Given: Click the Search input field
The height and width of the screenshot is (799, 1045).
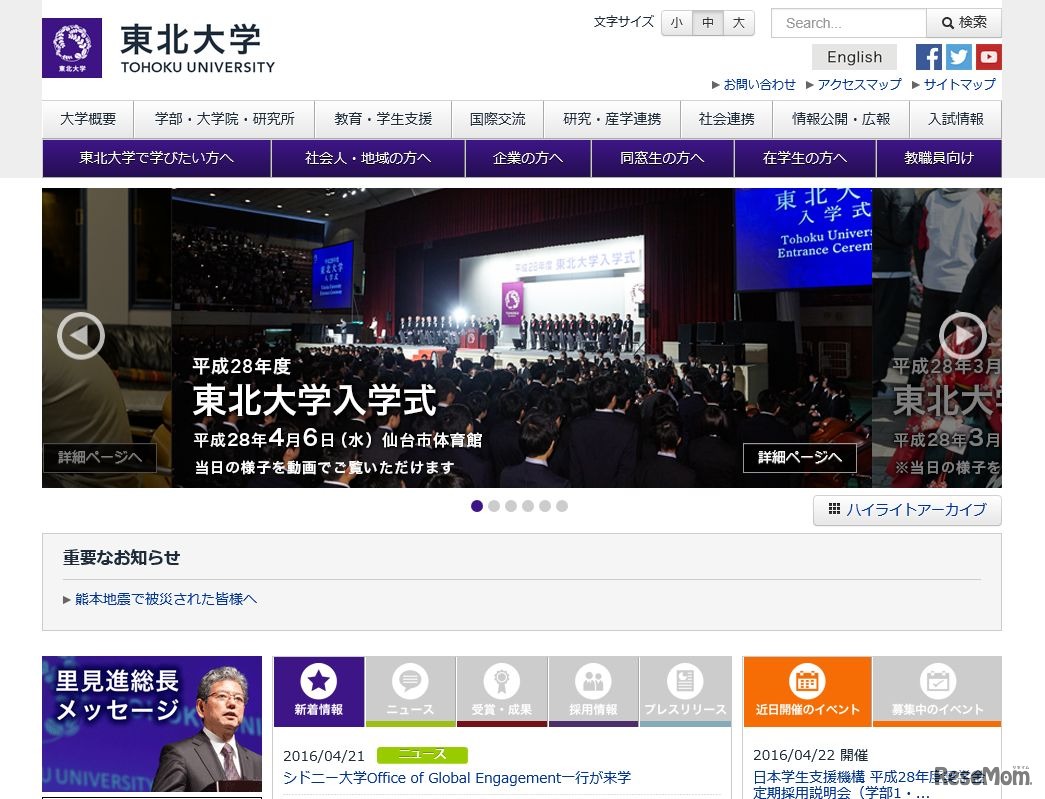Looking at the screenshot, I should [x=848, y=23].
